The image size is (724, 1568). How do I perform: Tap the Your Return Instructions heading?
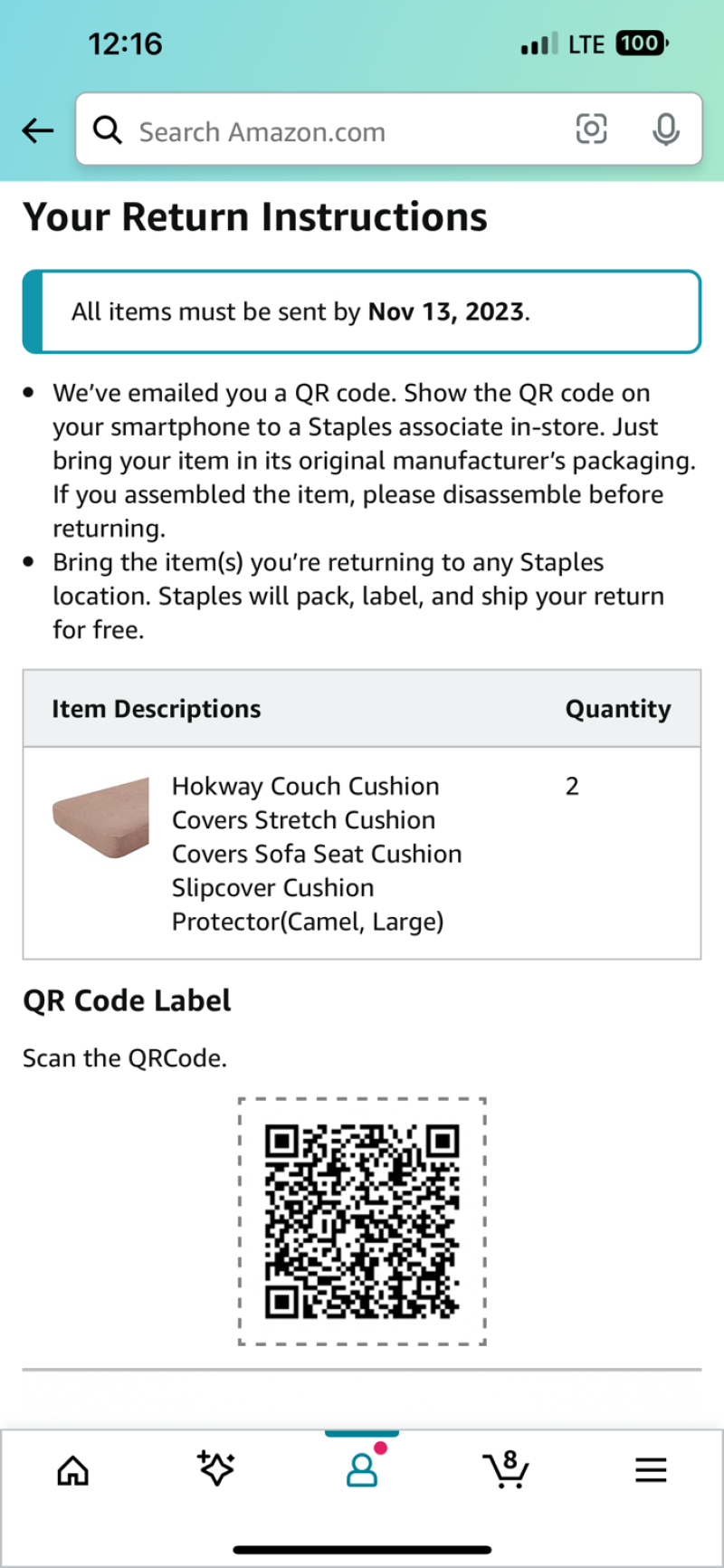click(x=255, y=217)
